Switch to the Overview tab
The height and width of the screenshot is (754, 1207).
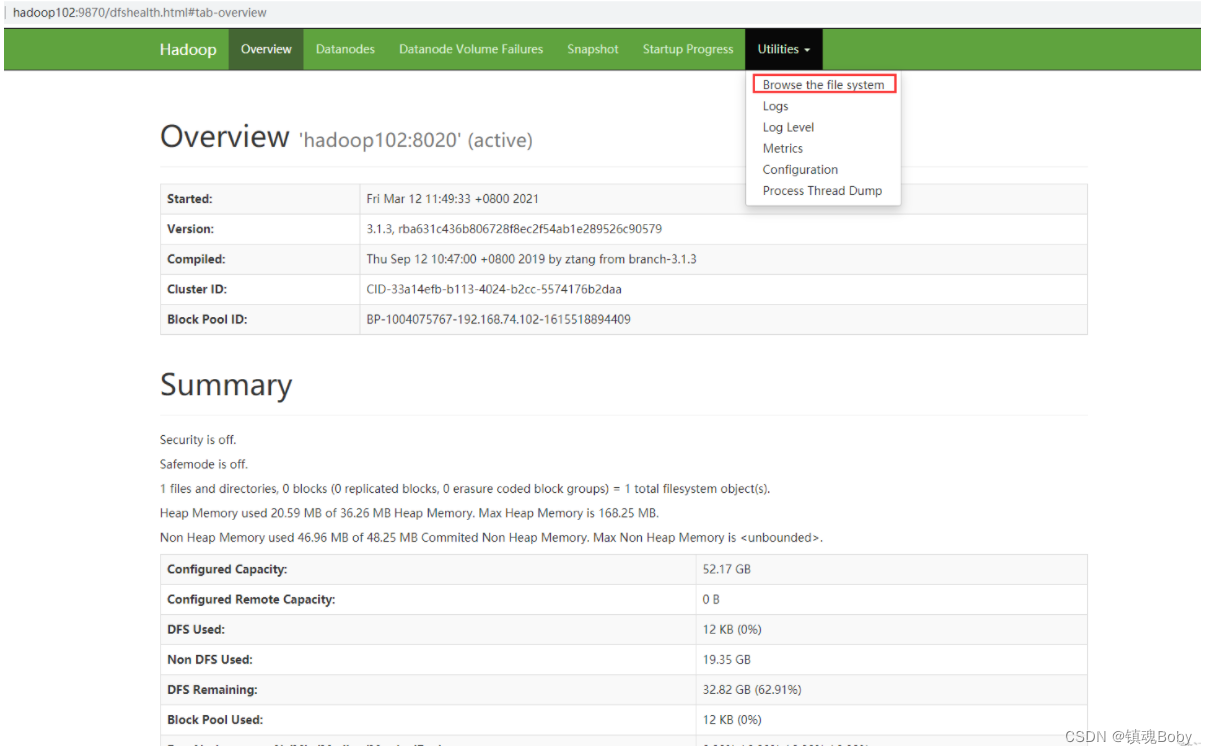pos(266,48)
